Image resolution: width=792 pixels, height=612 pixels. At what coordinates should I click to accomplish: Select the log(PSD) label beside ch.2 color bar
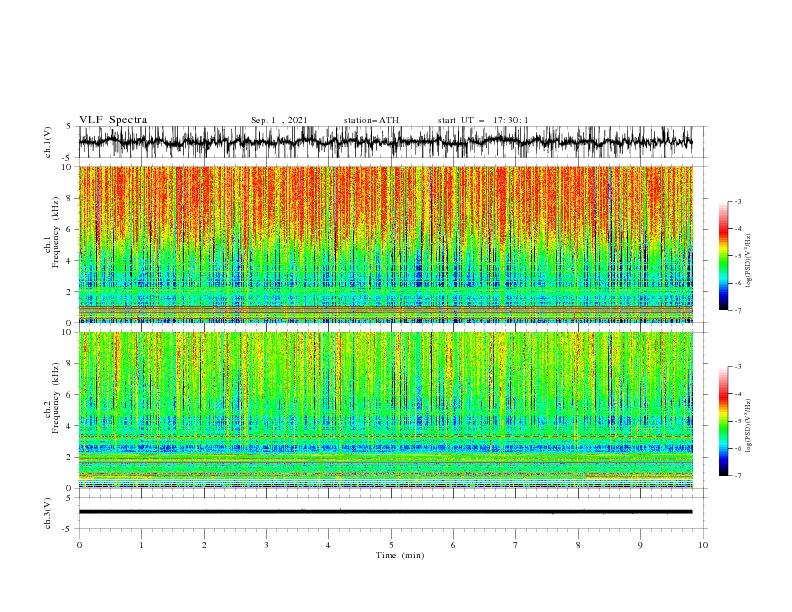(x=748, y=425)
